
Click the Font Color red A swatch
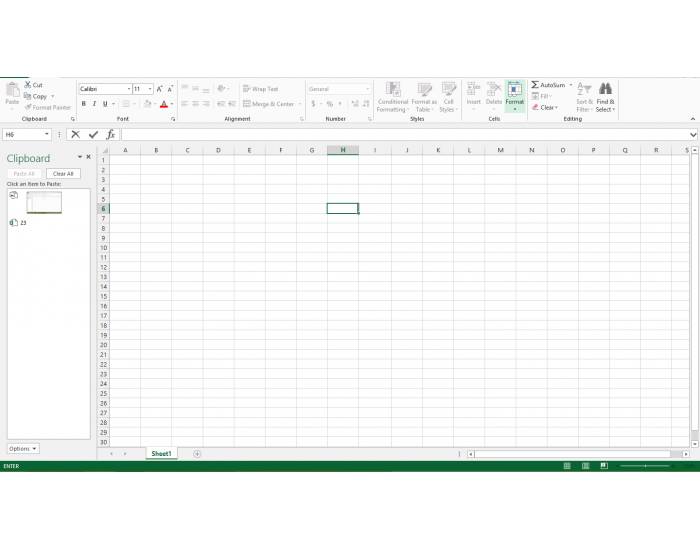164,104
